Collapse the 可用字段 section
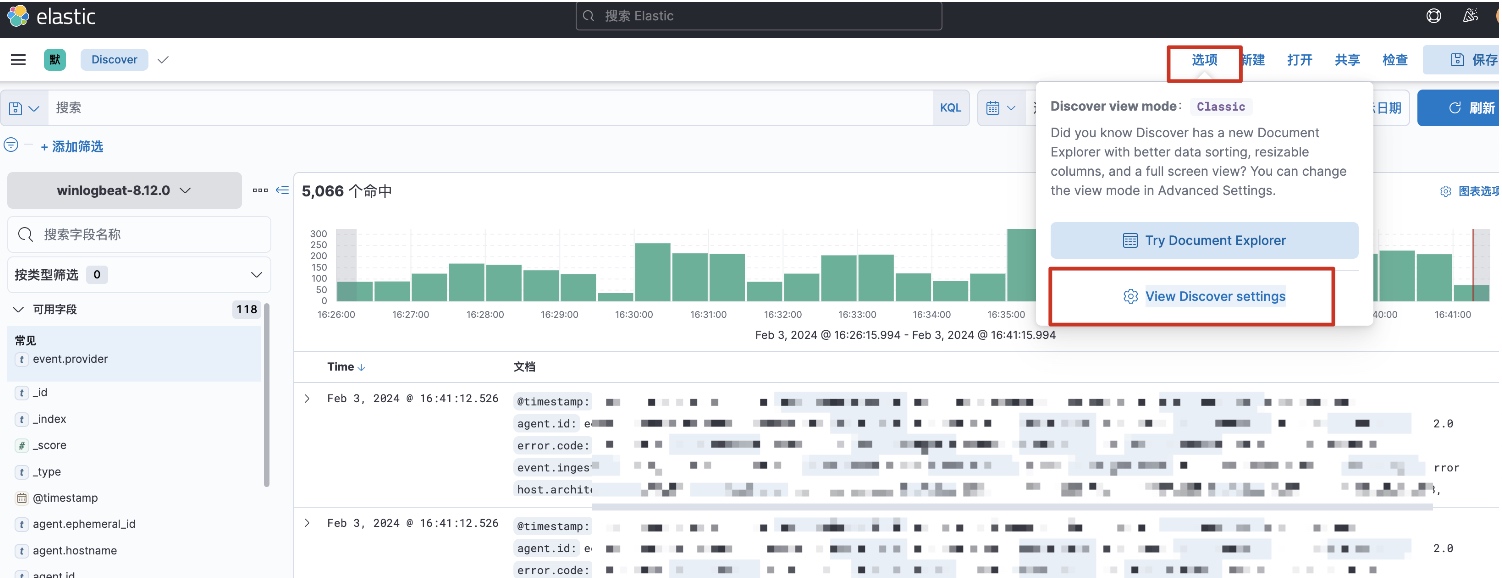The image size is (1502, 578). click(x=18, y=309)
